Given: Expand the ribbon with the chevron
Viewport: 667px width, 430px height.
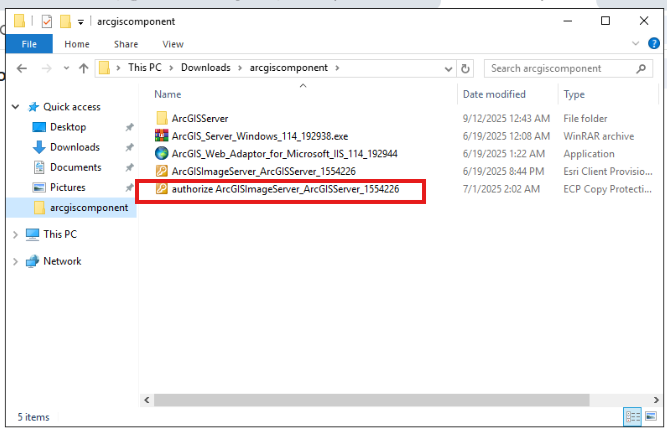Looking at the screenshot, I should click(636, 43).
